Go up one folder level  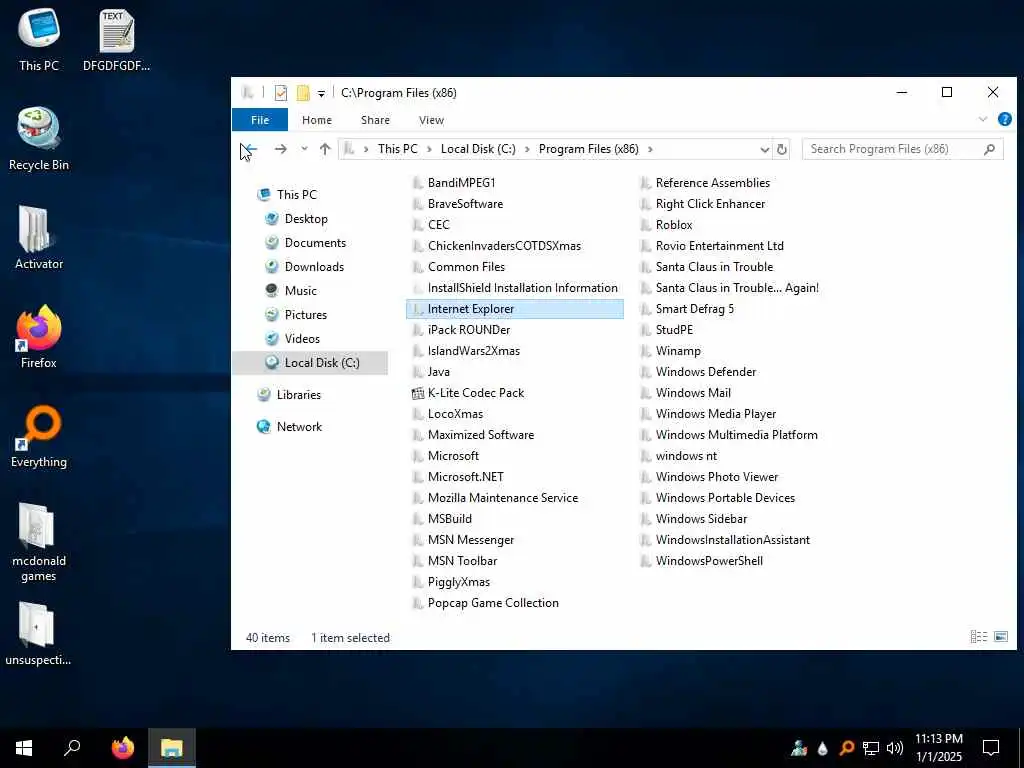click(x=325, y=149)
